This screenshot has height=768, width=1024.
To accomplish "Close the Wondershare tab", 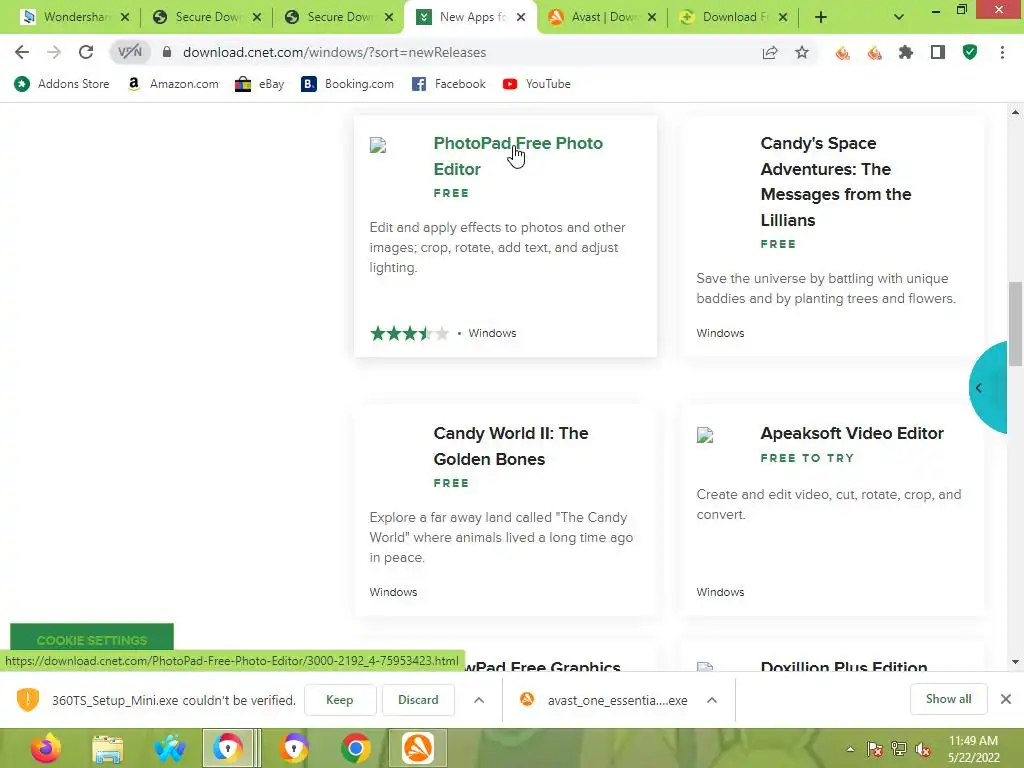I will point(125,18).
